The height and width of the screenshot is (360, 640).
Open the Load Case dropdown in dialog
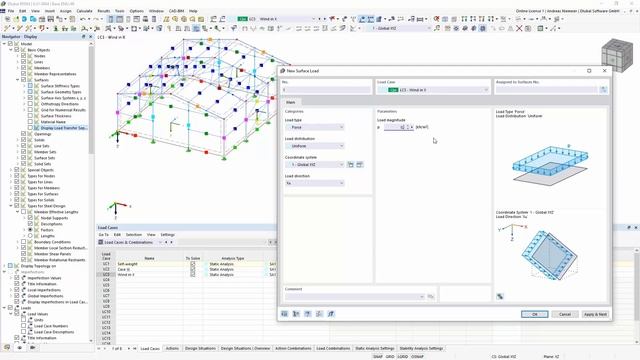(433, 90)
